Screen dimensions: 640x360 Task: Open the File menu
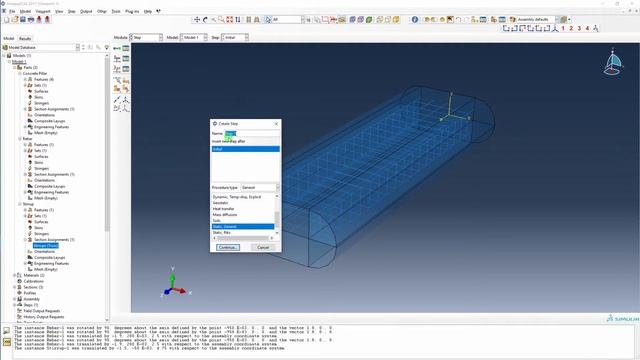(12, 11)
